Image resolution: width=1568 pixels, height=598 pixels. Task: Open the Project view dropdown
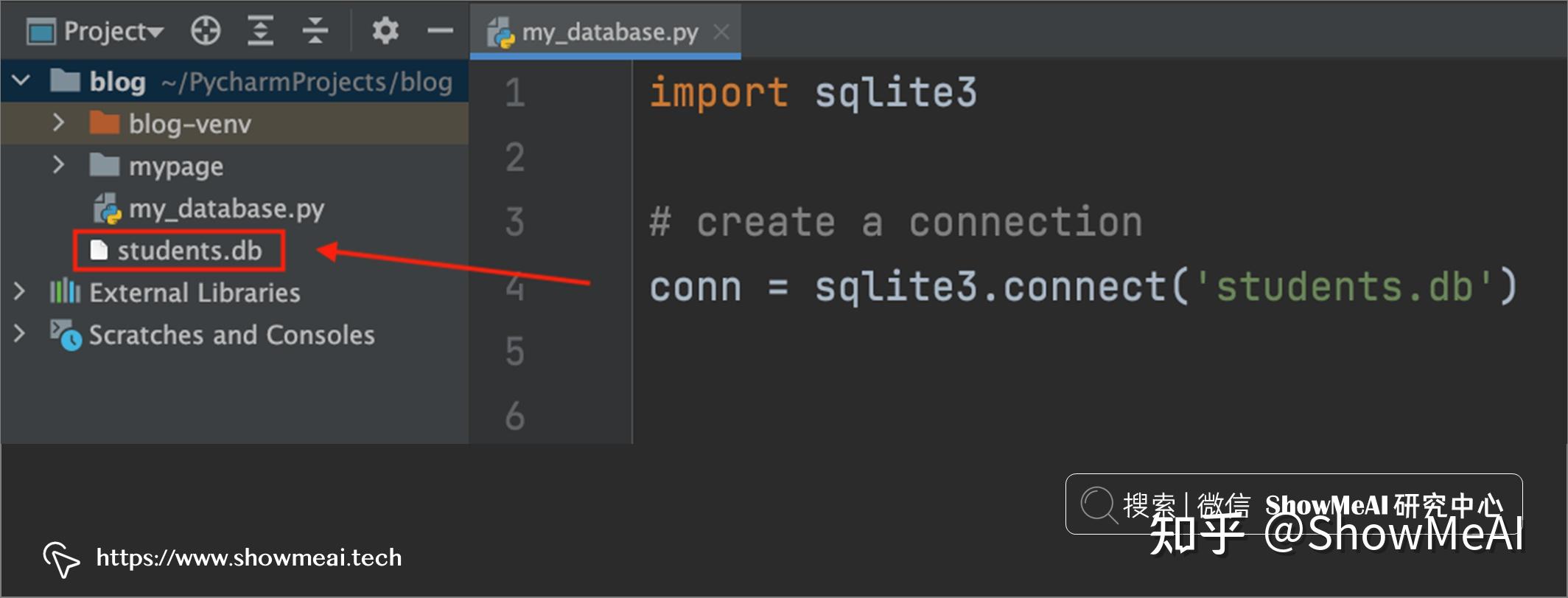(x=96, y=31)
